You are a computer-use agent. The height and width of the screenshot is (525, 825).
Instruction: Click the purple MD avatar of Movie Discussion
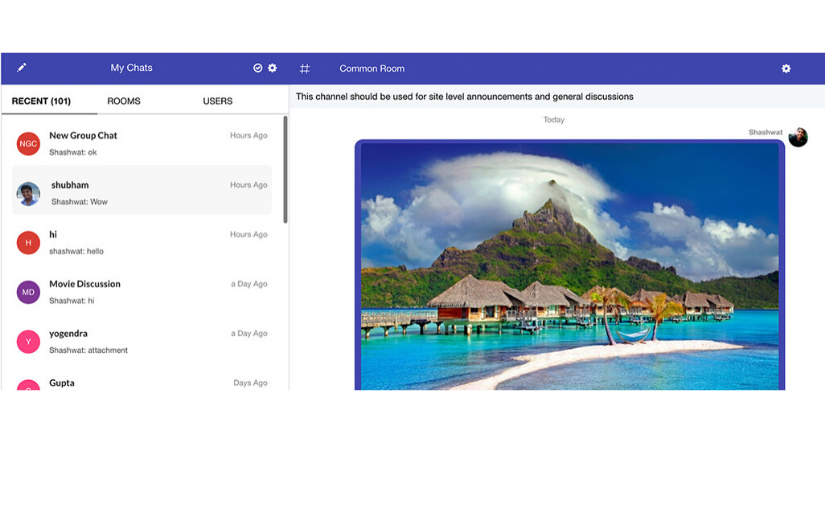[x=28, y=292]
